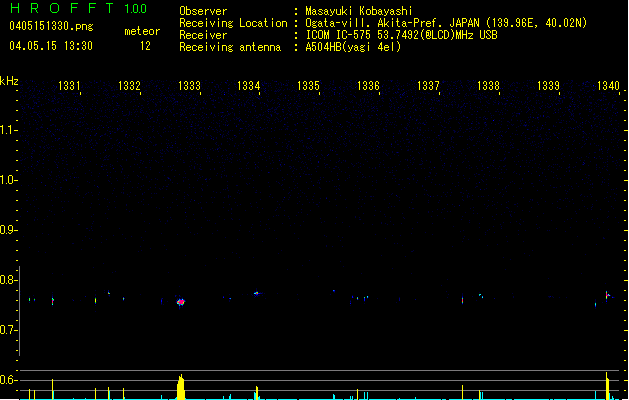Image resolution: width=629 pixels, height=400 pixels.
Task: Click the Receiving Location field label
Action: [233, 23]
